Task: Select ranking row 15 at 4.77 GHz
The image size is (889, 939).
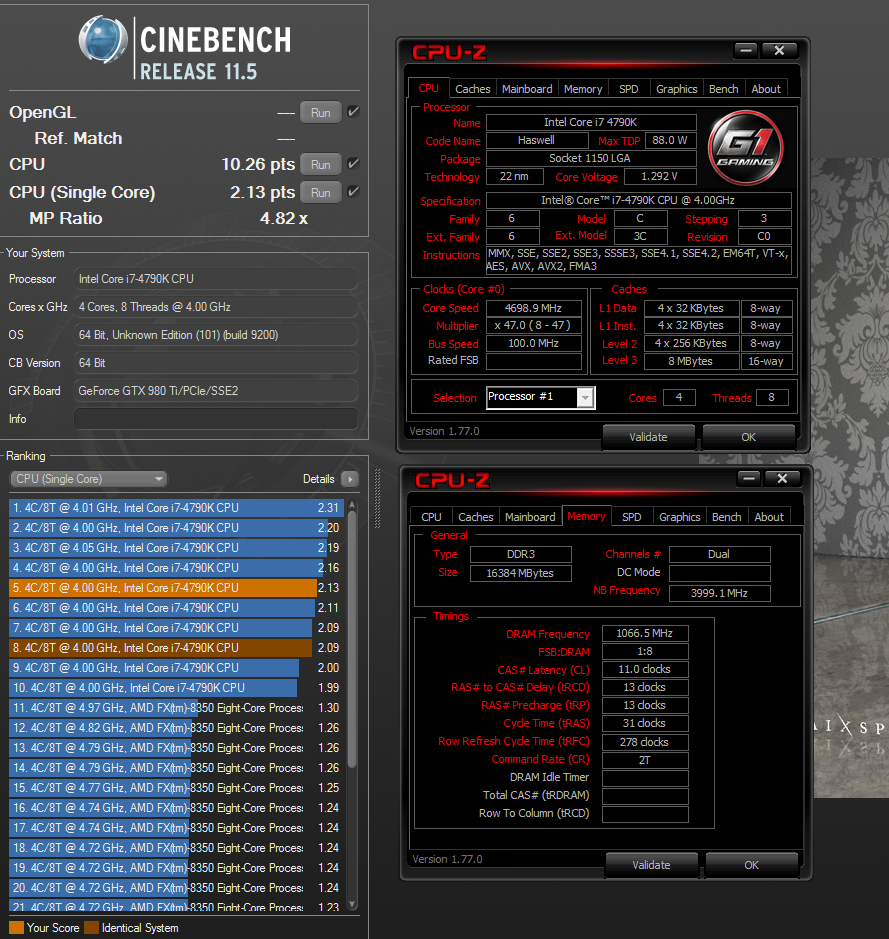Action: point(177,787)
